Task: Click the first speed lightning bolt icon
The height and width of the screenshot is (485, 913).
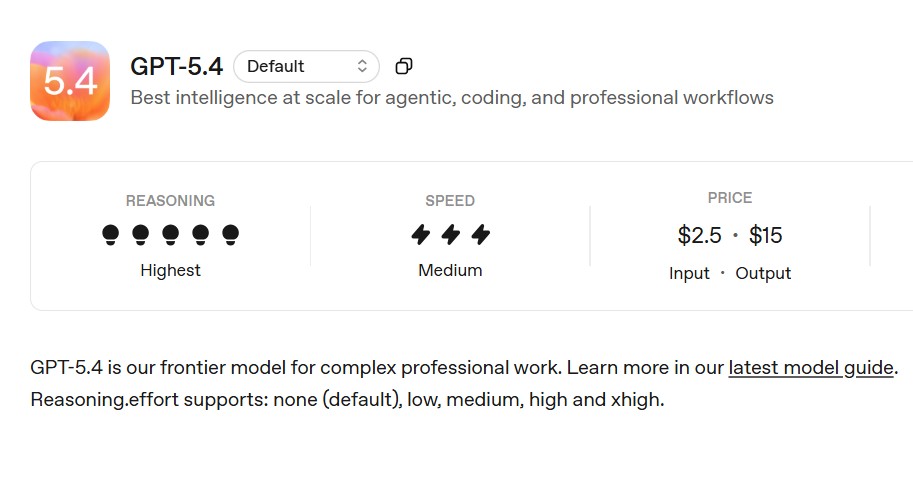Action: pyautogui.click(x=421, y=235)
